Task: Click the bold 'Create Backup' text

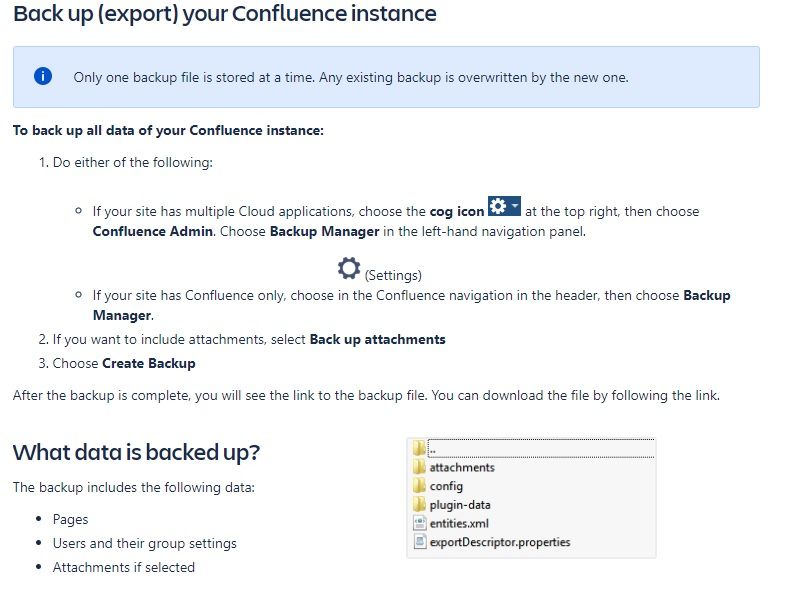Action: (x=149, y=363)
